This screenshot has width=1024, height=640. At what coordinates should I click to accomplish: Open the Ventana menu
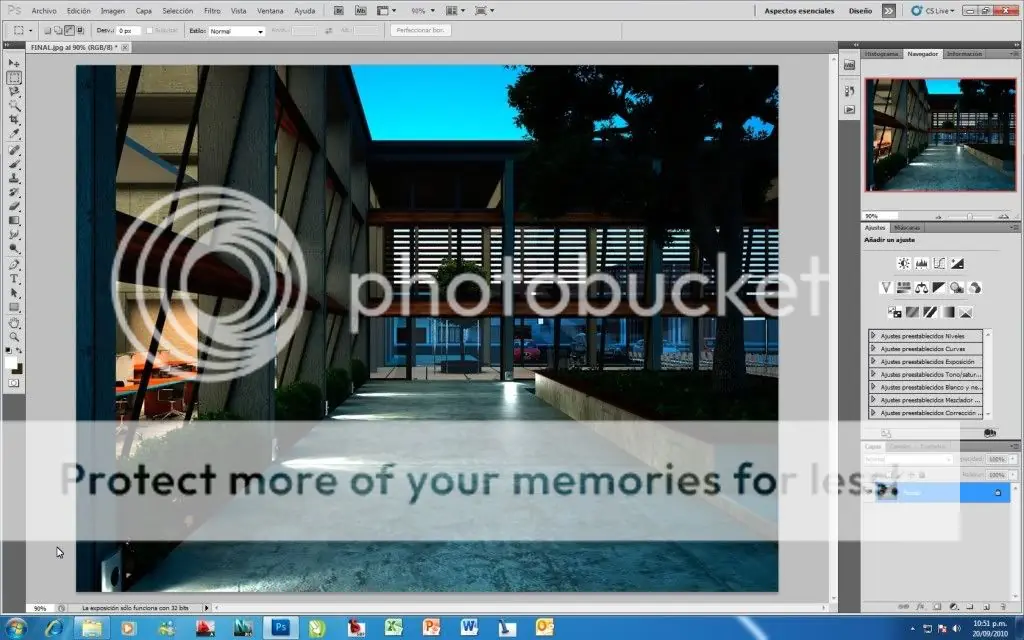point(270,10)
